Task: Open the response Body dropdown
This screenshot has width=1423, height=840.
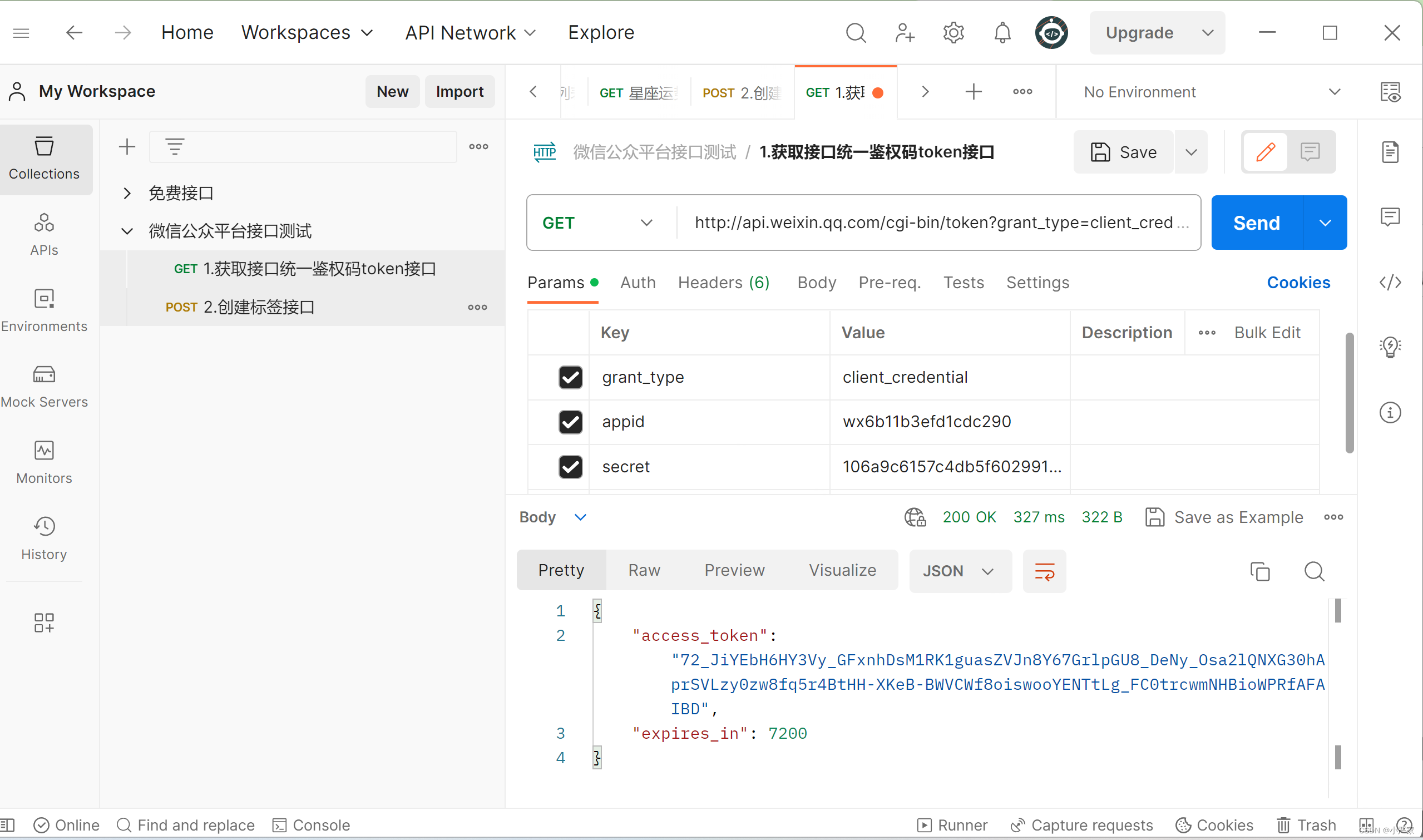Action: (x=553, y=517)
